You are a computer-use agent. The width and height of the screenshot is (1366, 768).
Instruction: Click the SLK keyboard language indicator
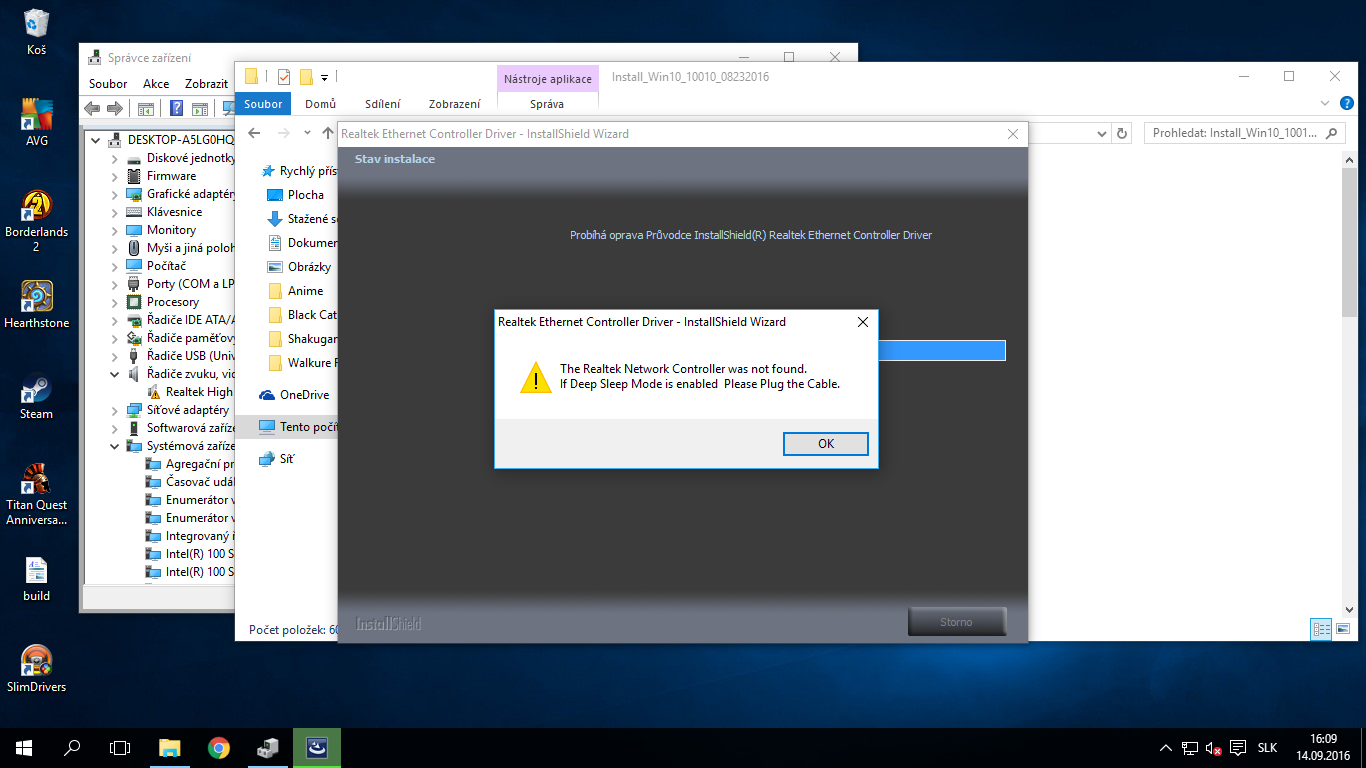[1267, 748]
